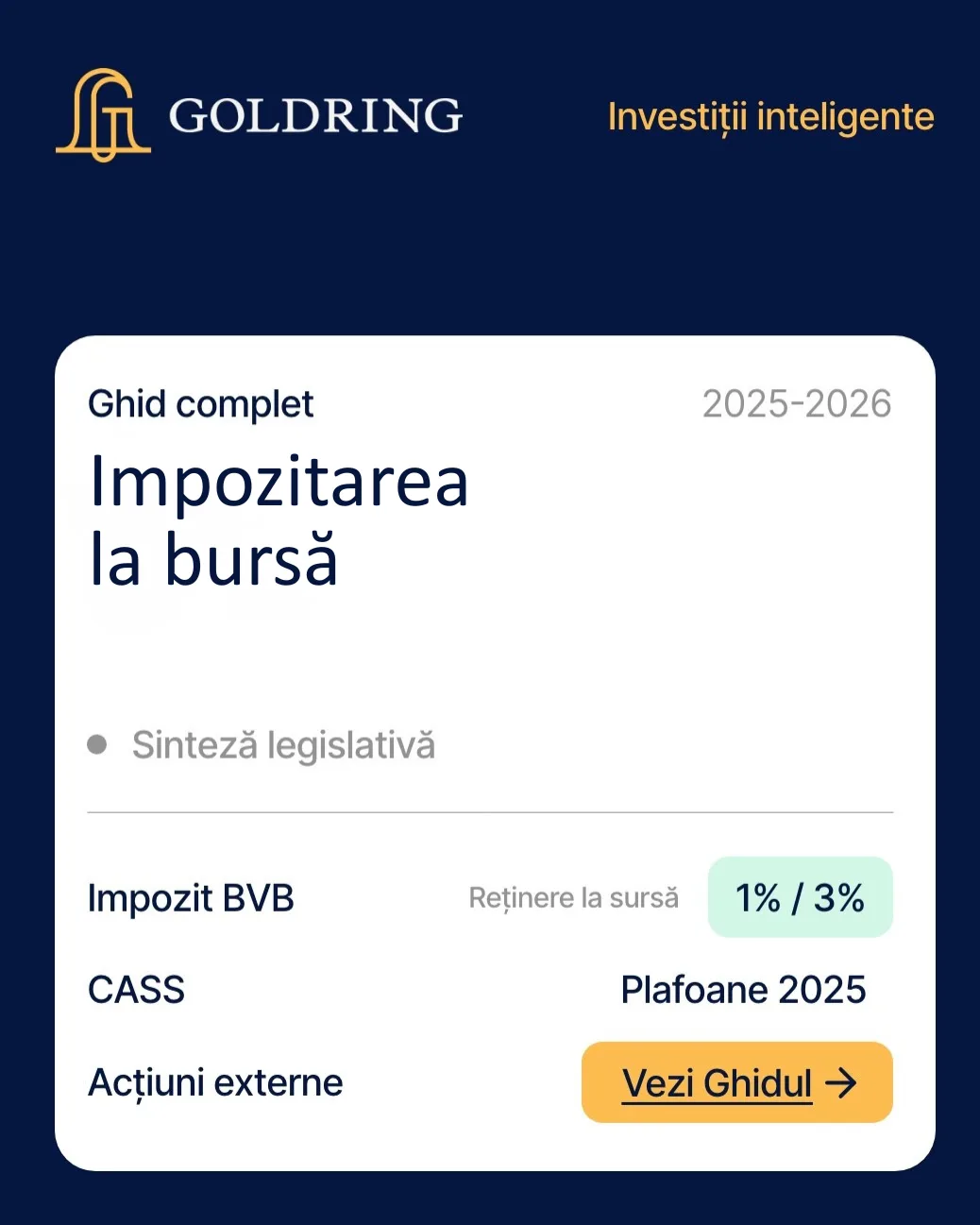This screenshot has height=1225, width=980.
Task: Click the underlined Vezi Ghidul text
Action: click(x=717, y=1083)
